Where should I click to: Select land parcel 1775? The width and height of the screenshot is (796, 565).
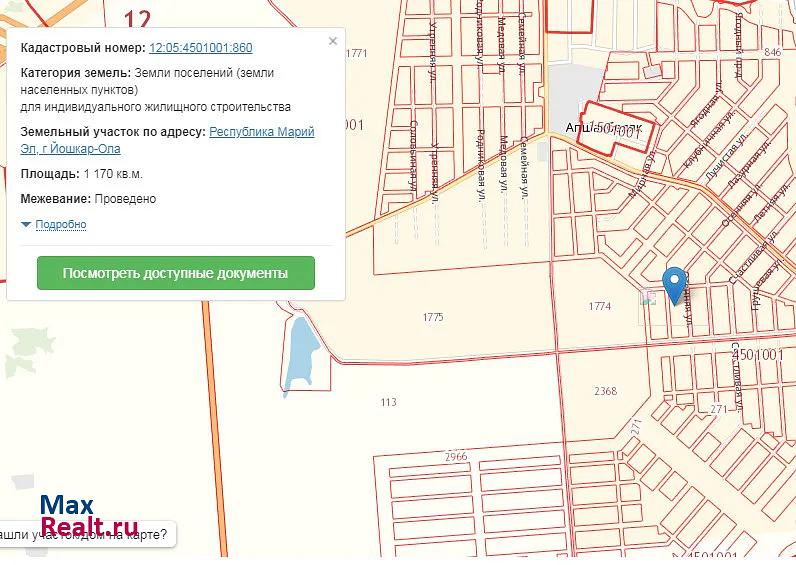point(433,317)
